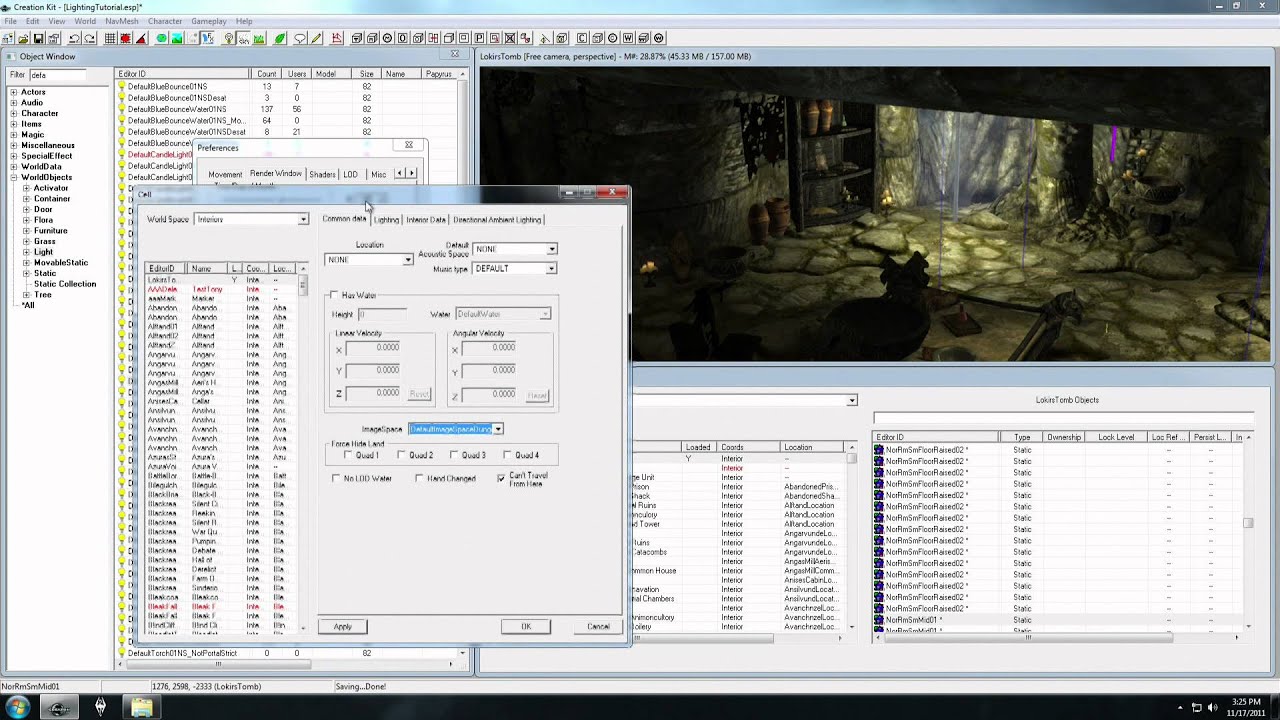Click the floppy disk Save icon
The image size is (1280, 720).
(x=38, y=38)
